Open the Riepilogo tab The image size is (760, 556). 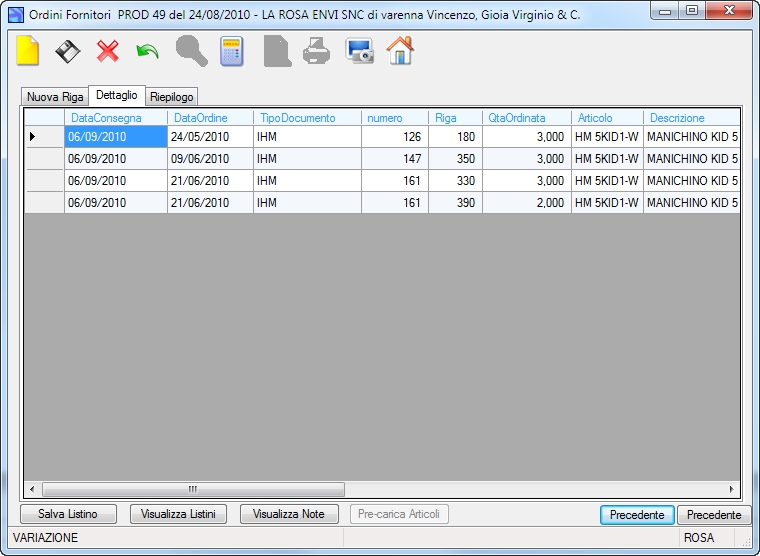click(x=172, y=96)
